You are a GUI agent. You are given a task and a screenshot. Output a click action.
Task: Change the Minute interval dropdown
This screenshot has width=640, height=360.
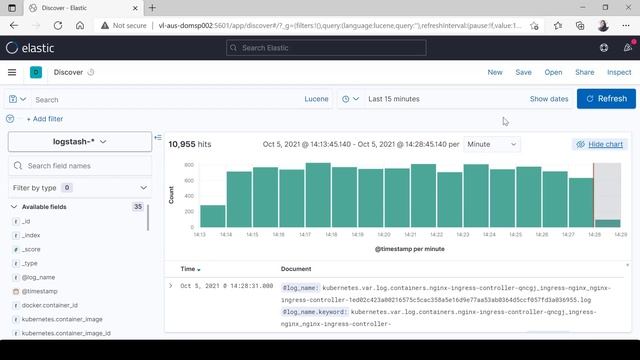[x=492, y=144]
